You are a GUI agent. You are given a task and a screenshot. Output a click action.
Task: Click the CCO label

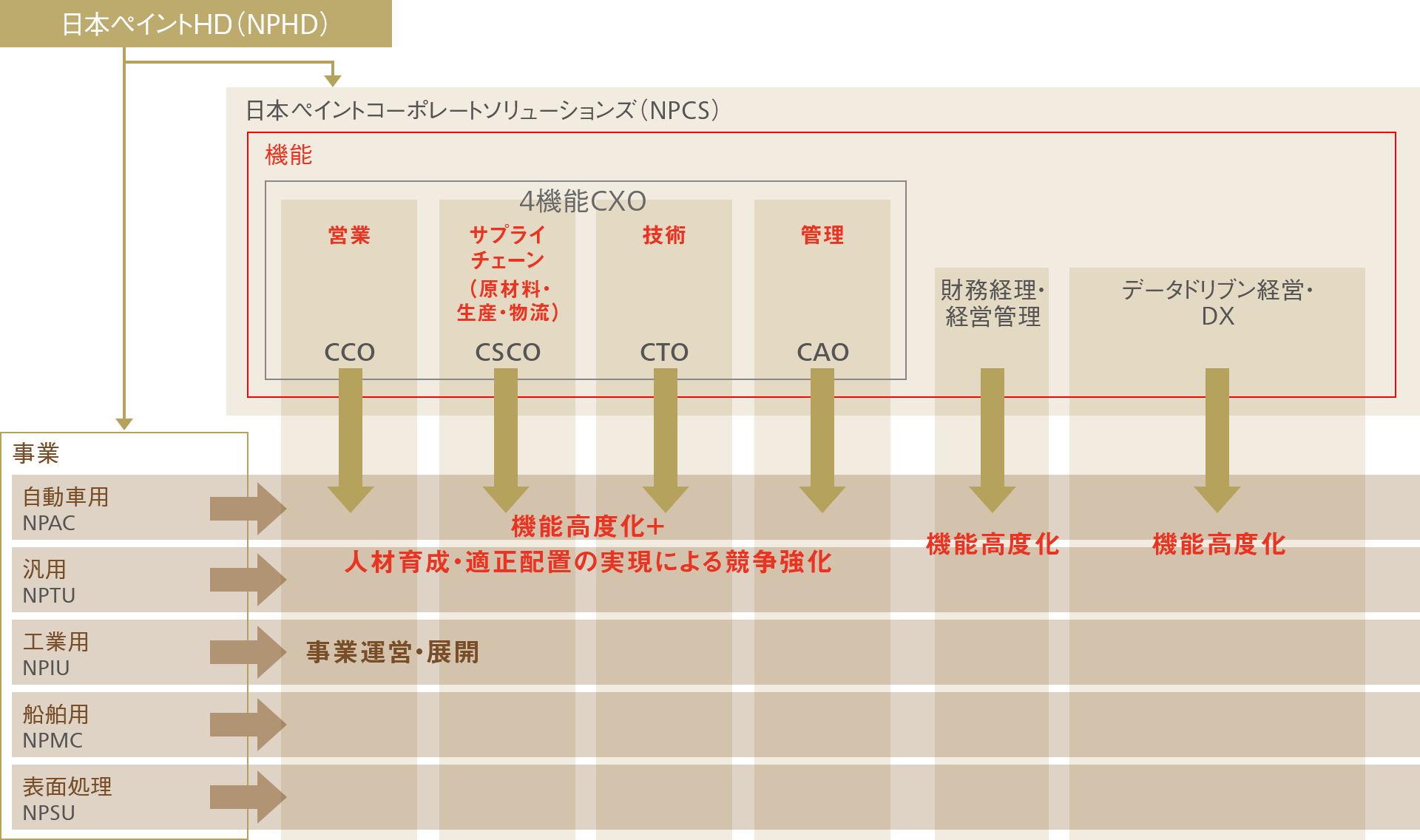349,352
